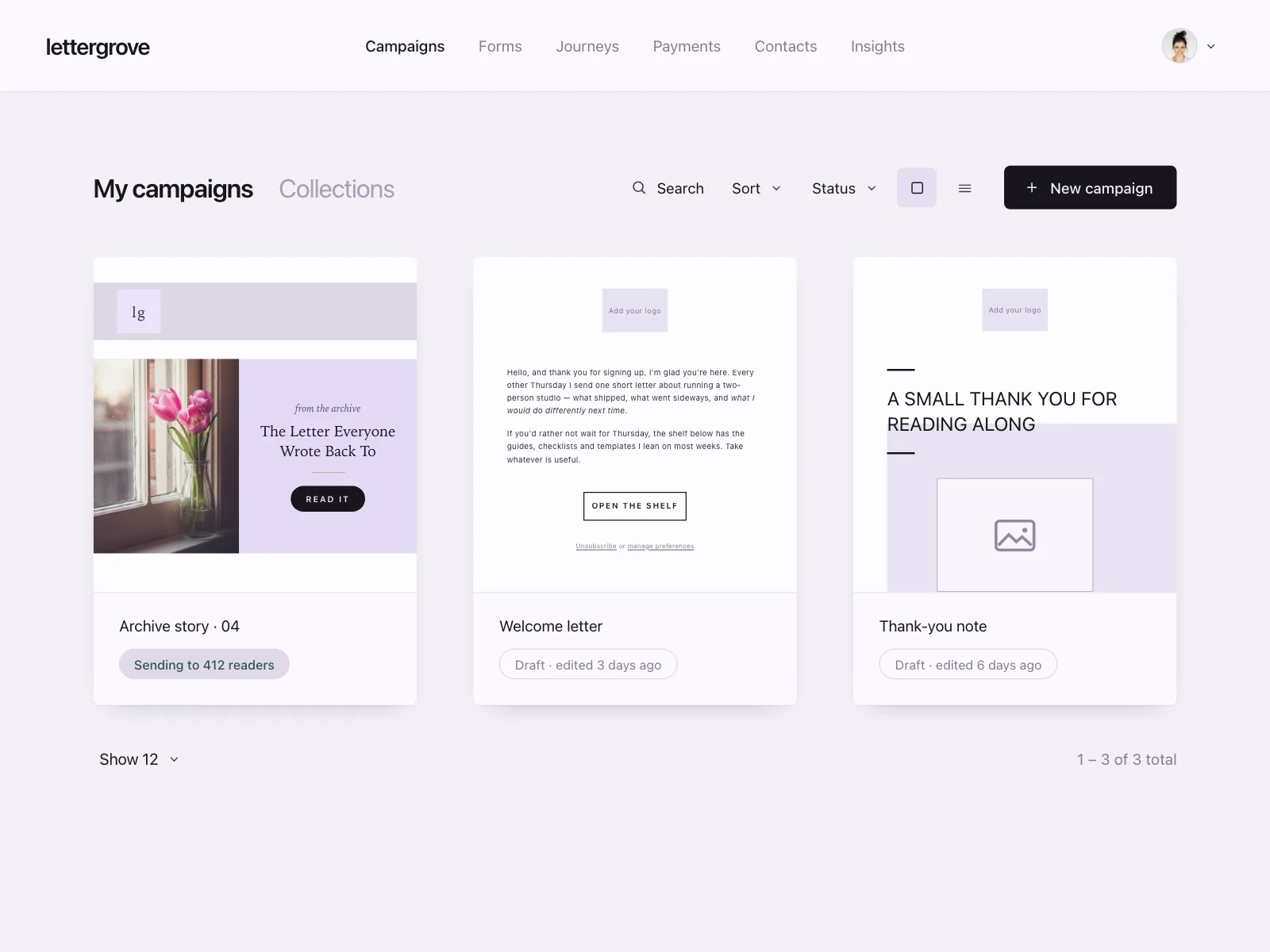
Task: Select the My campaigns tab
Action: click(173, 189)
